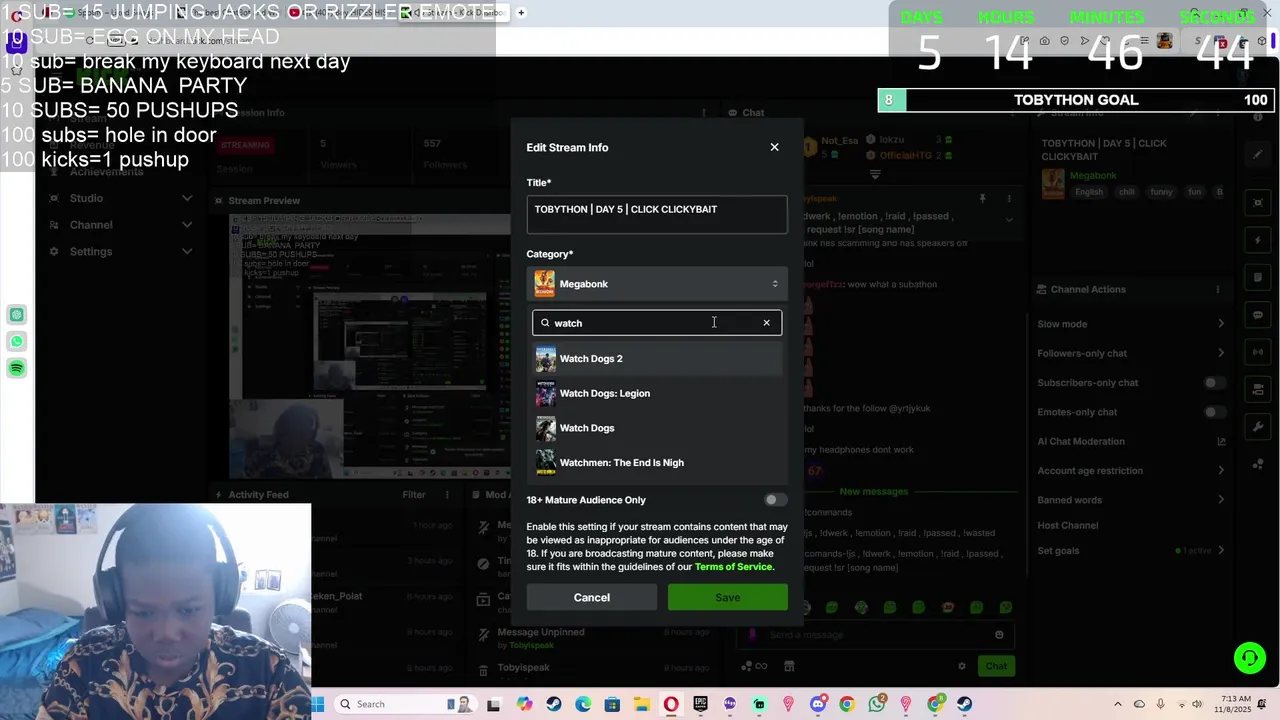
Task: Toggle Emotes-only chat switch
Action: [1214, 412]
